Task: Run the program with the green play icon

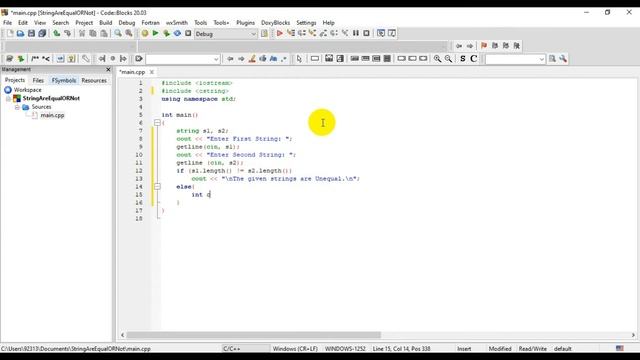Action: point(156,33)
